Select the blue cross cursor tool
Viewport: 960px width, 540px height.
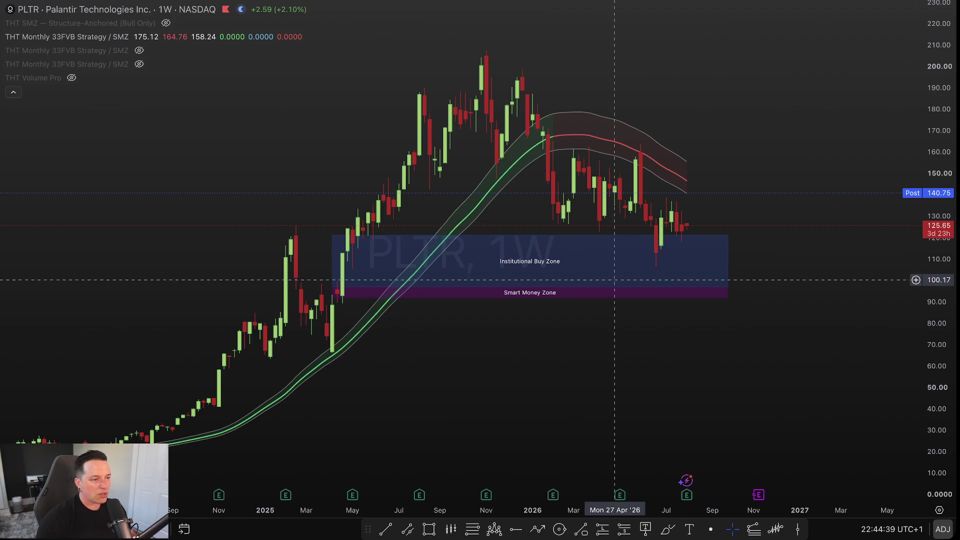click(732, 529)
